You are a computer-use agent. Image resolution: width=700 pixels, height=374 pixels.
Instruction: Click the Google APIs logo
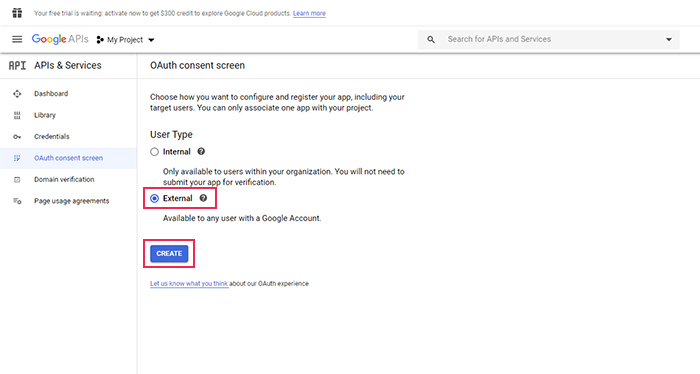pos(60,39)
